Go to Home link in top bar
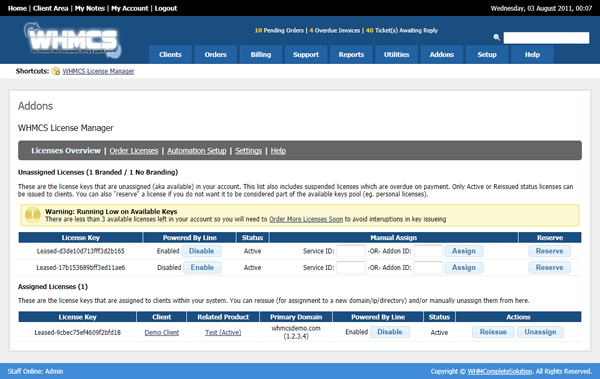600x379 pixels. (x=17, y=8)
